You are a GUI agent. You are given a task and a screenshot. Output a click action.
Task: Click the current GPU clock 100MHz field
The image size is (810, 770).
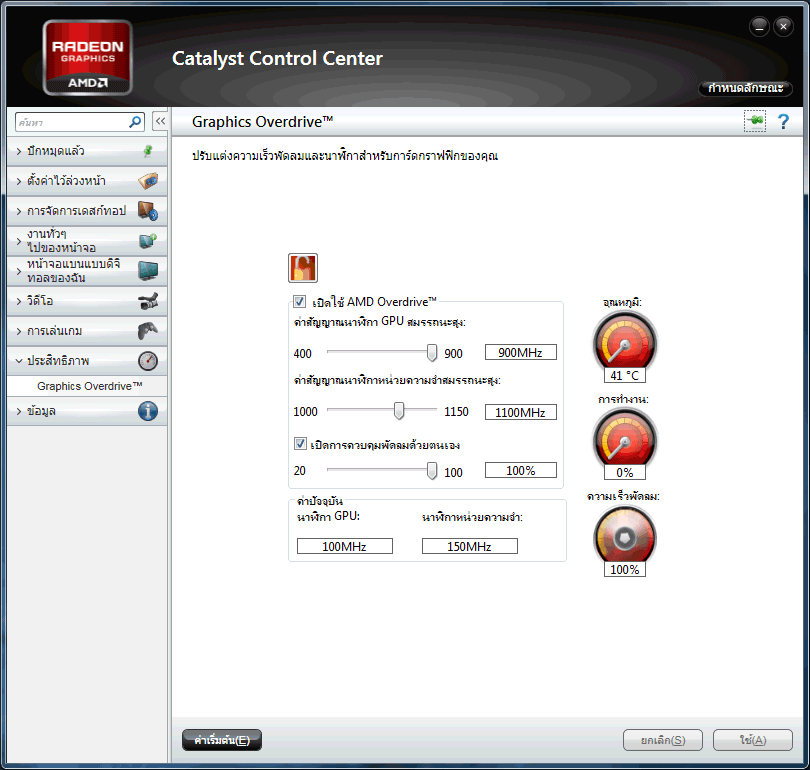[345, 546]
